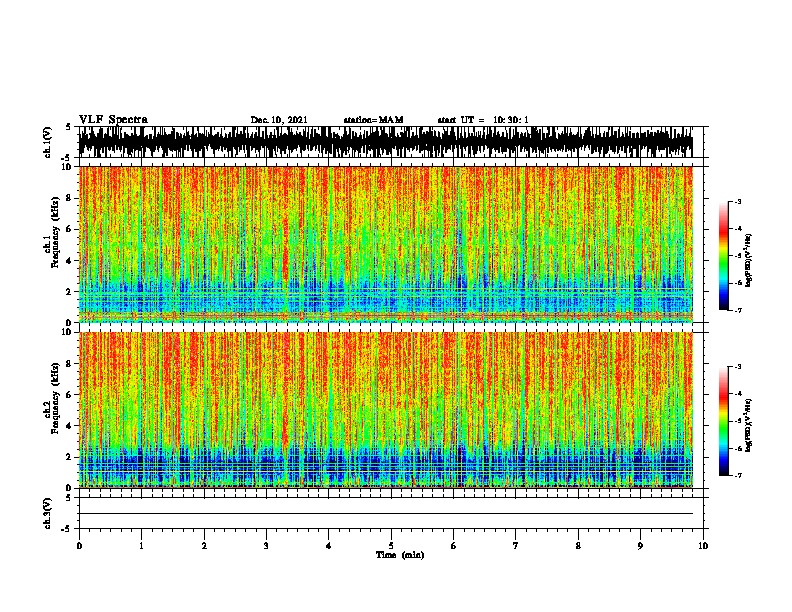Click the "-7" label on ch.2 color bar
This screenshot has width=792, height=612.
[x=737, y=475]
